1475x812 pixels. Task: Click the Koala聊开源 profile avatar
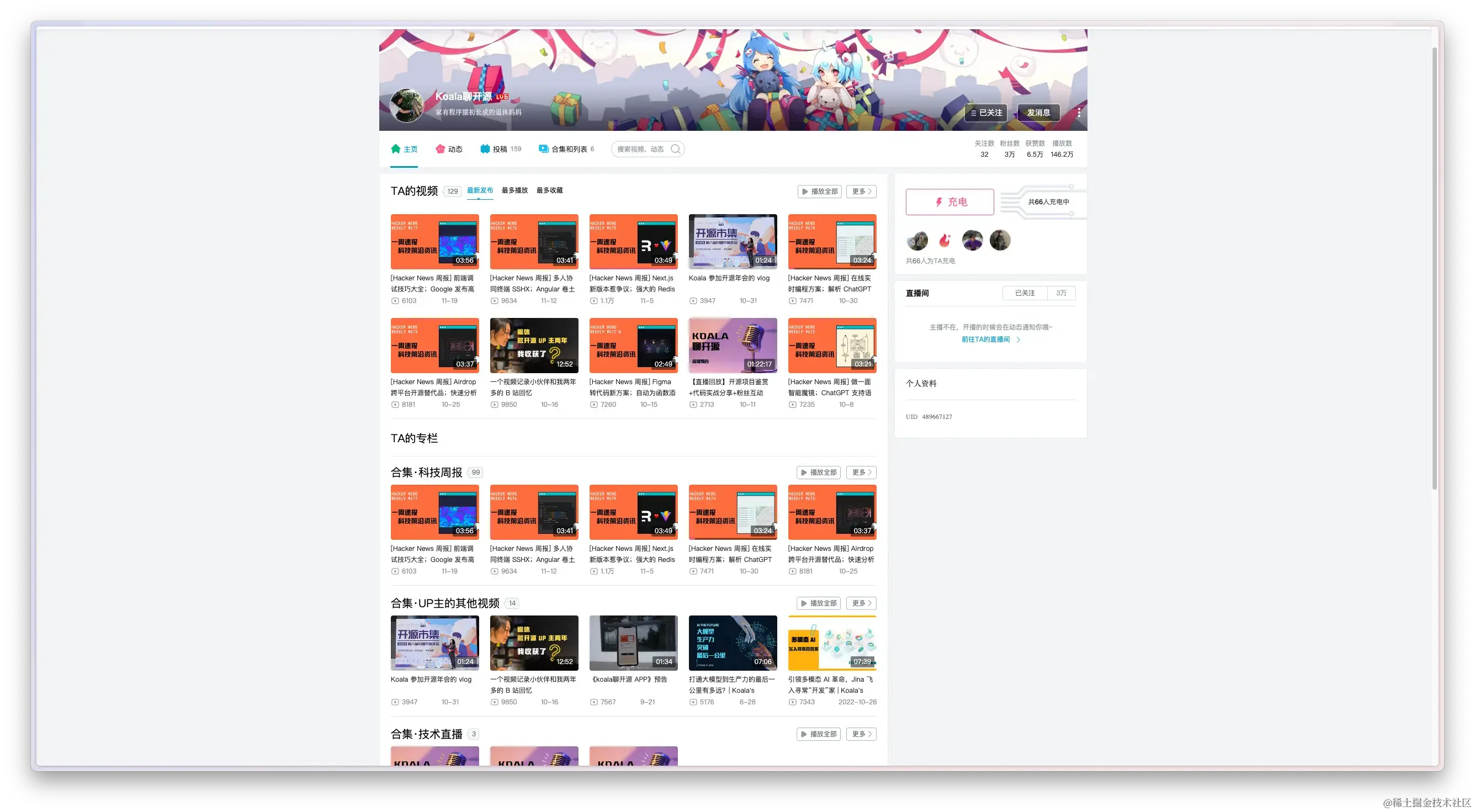pyautogui.click(x=406, y=105)
